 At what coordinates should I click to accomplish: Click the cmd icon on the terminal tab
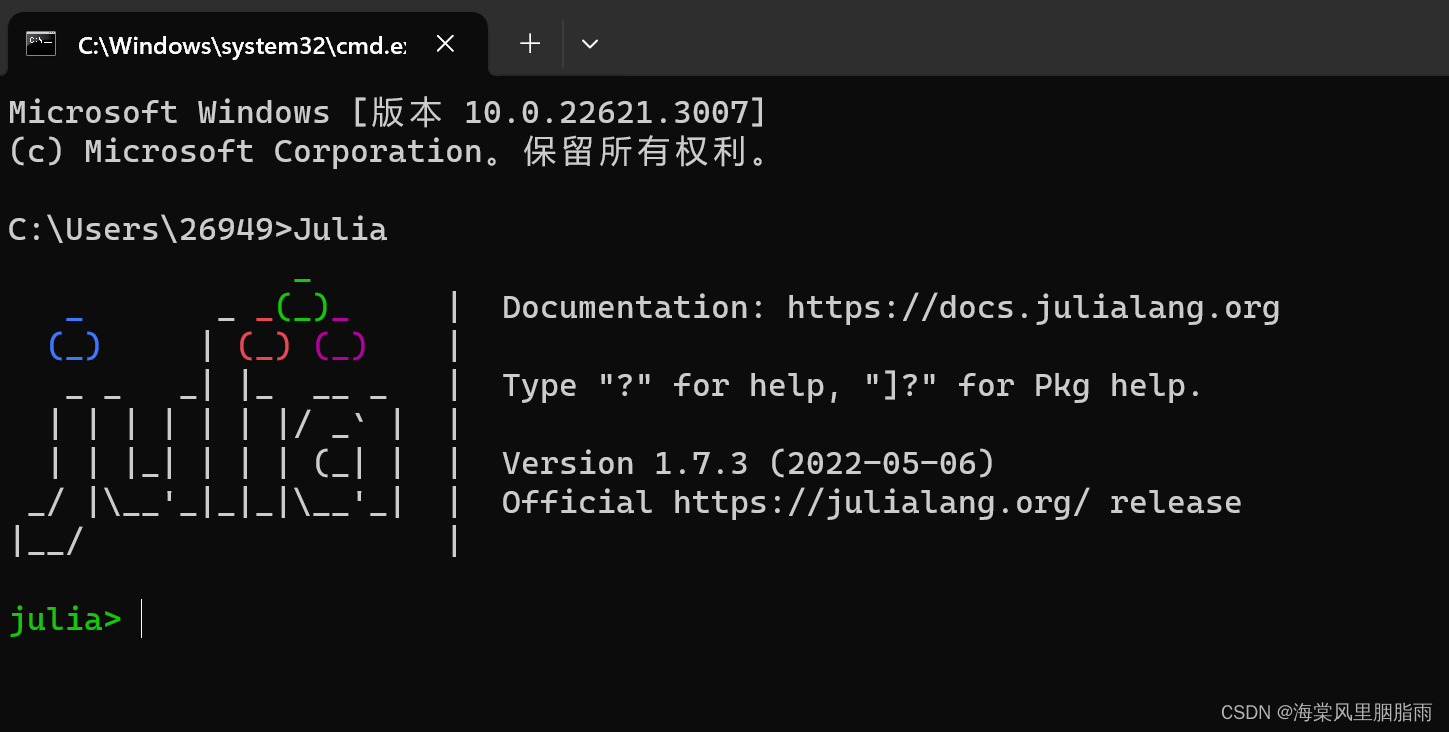[x=40, y=43]
